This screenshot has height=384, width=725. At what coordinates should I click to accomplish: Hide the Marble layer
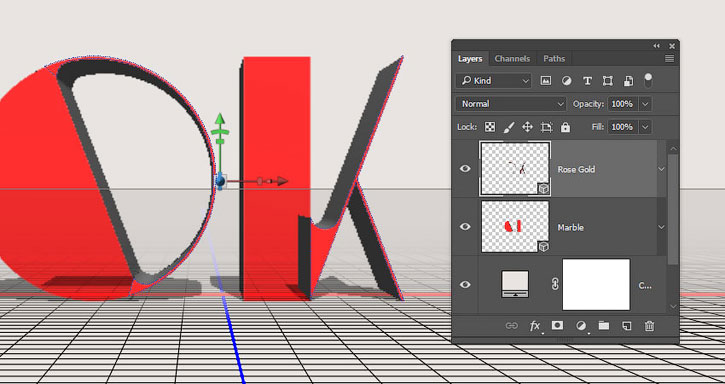465,227
